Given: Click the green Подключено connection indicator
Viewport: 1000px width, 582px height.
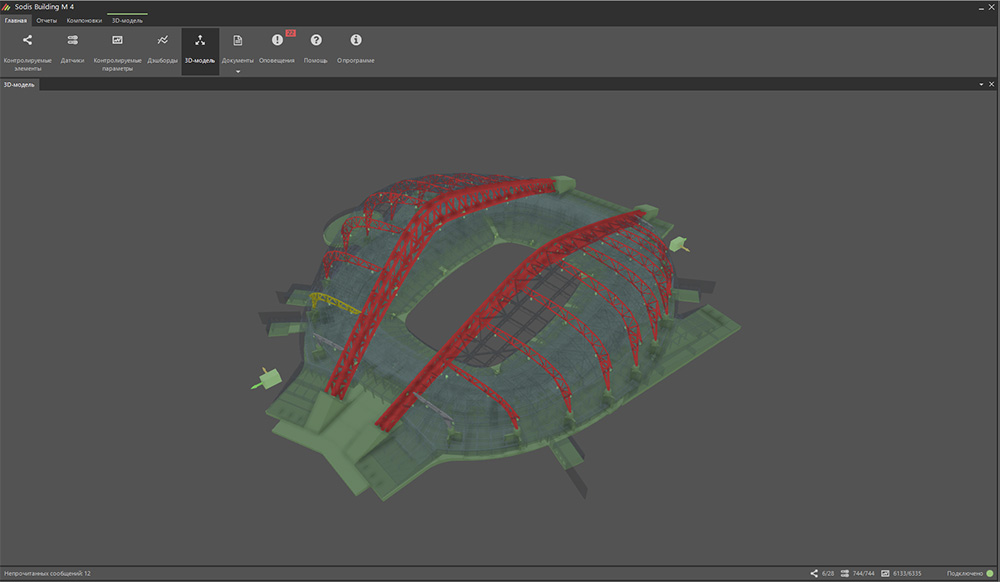Looking at the screenshot, I should click(989, 574).
